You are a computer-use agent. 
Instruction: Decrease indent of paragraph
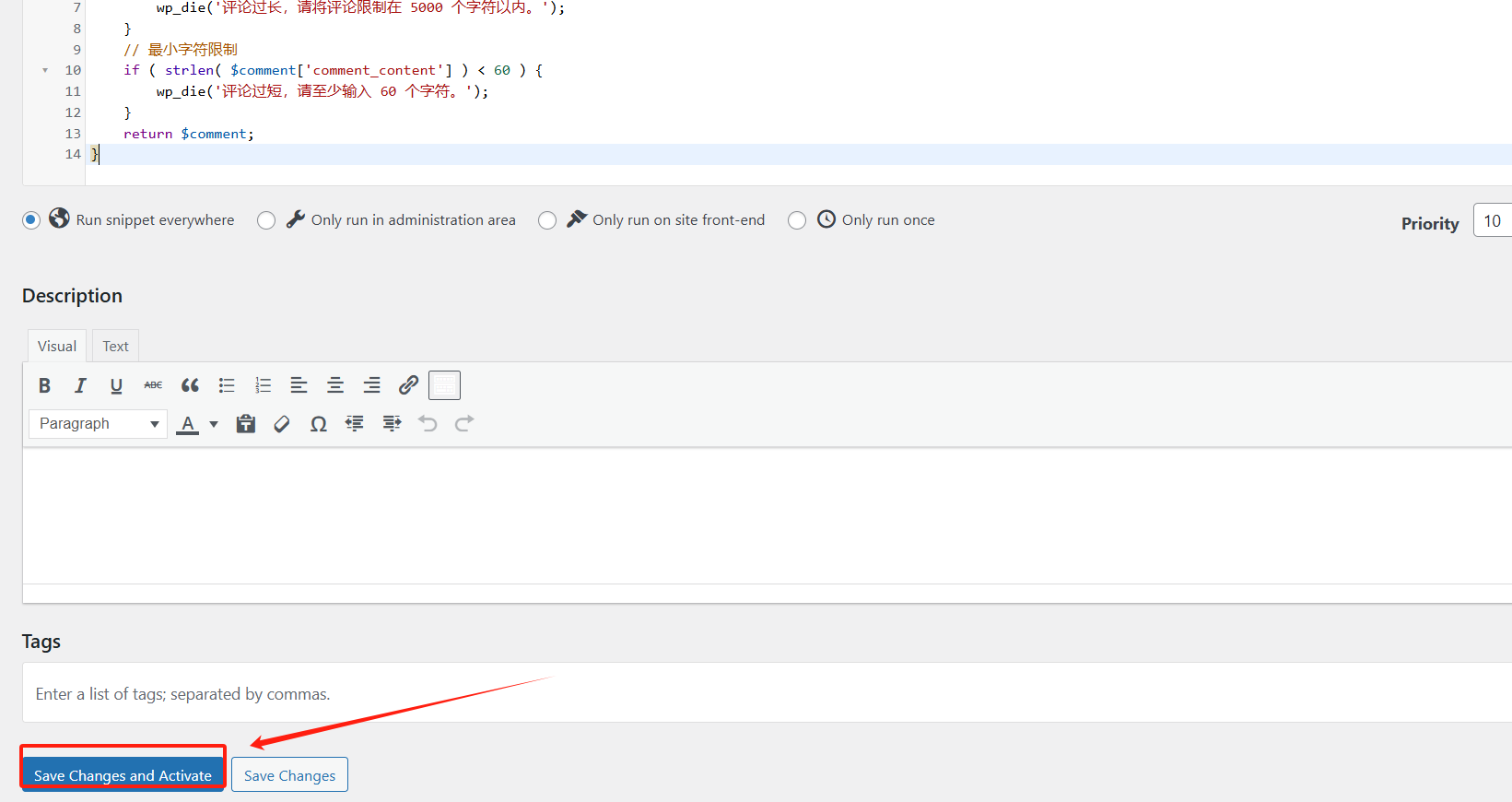tap(355, 424)
